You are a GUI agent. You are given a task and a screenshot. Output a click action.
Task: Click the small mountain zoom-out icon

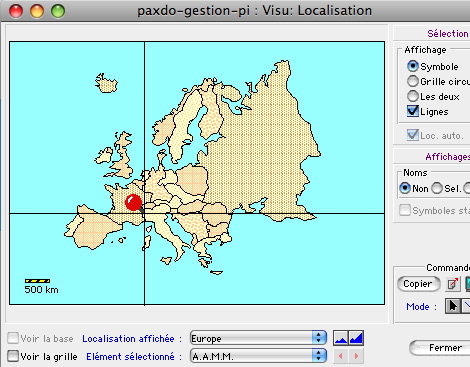341,338
